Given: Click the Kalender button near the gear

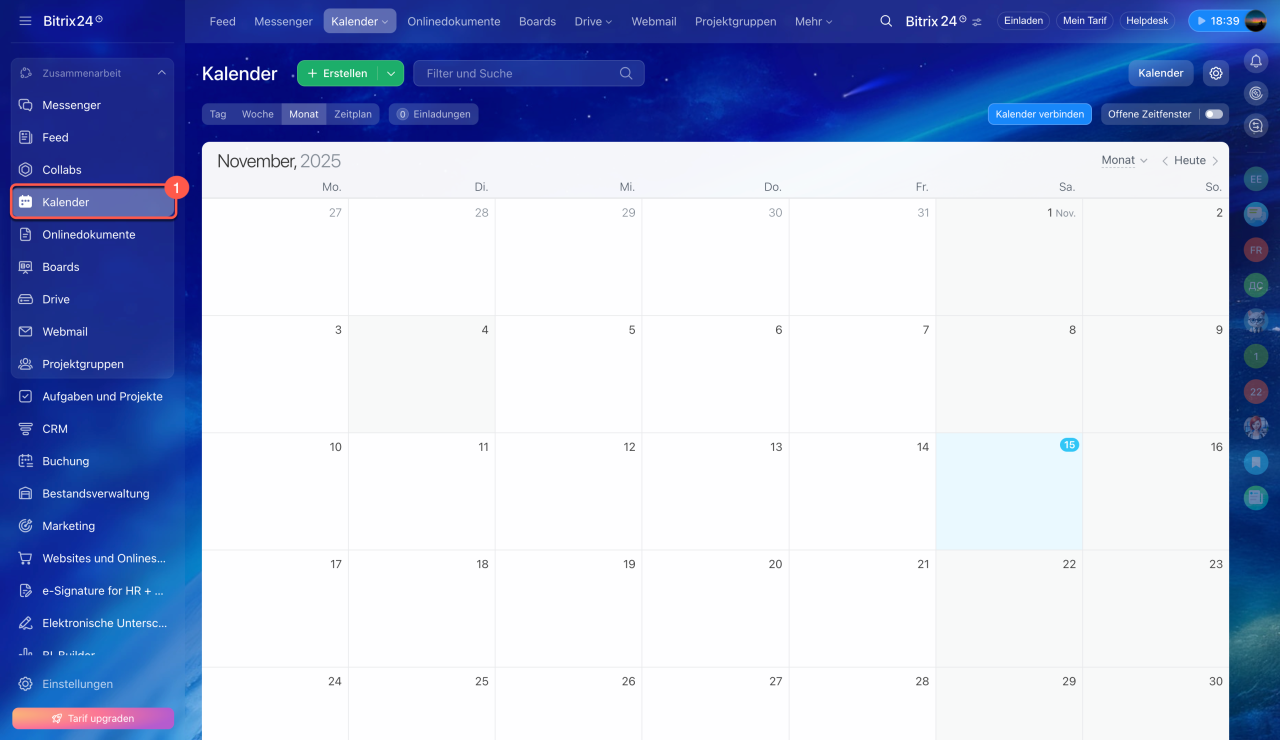Looking at the screenshot, I should [1161, 73].
